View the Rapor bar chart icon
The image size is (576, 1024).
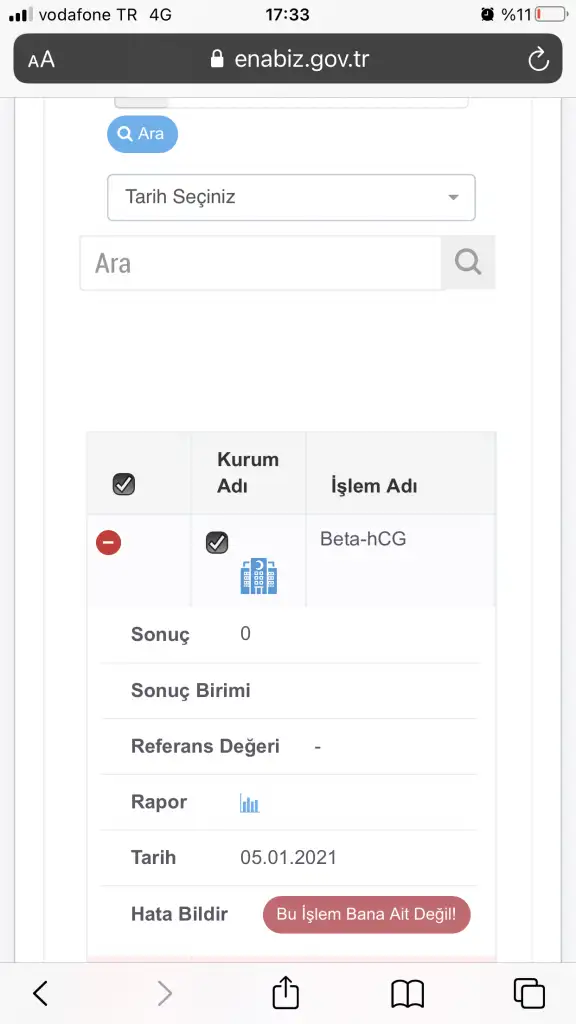tap(249, 803)
